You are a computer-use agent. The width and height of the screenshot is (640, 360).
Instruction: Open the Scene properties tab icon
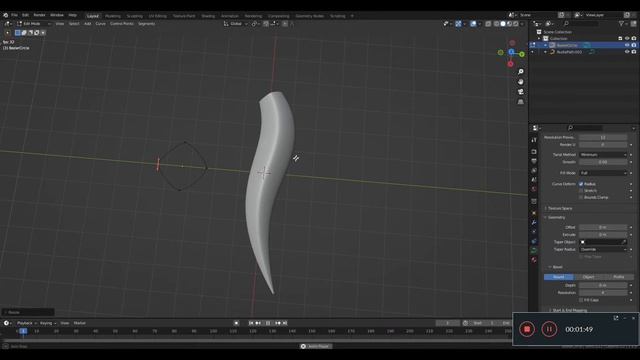[x=534, y=180]
